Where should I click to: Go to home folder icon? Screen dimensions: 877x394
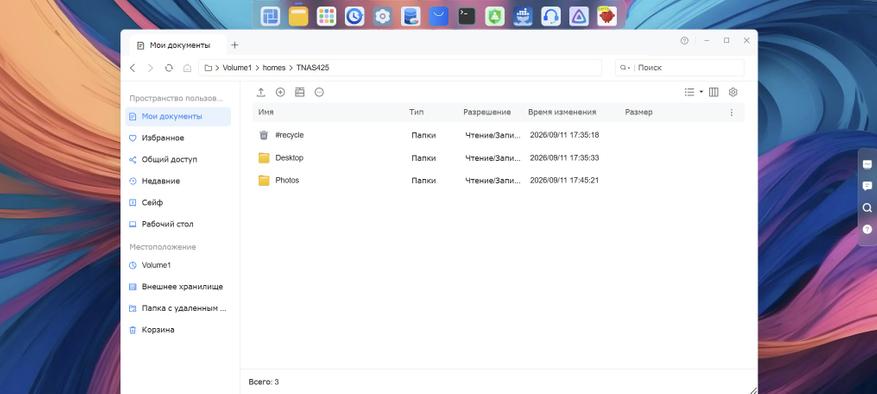(187, 68)
